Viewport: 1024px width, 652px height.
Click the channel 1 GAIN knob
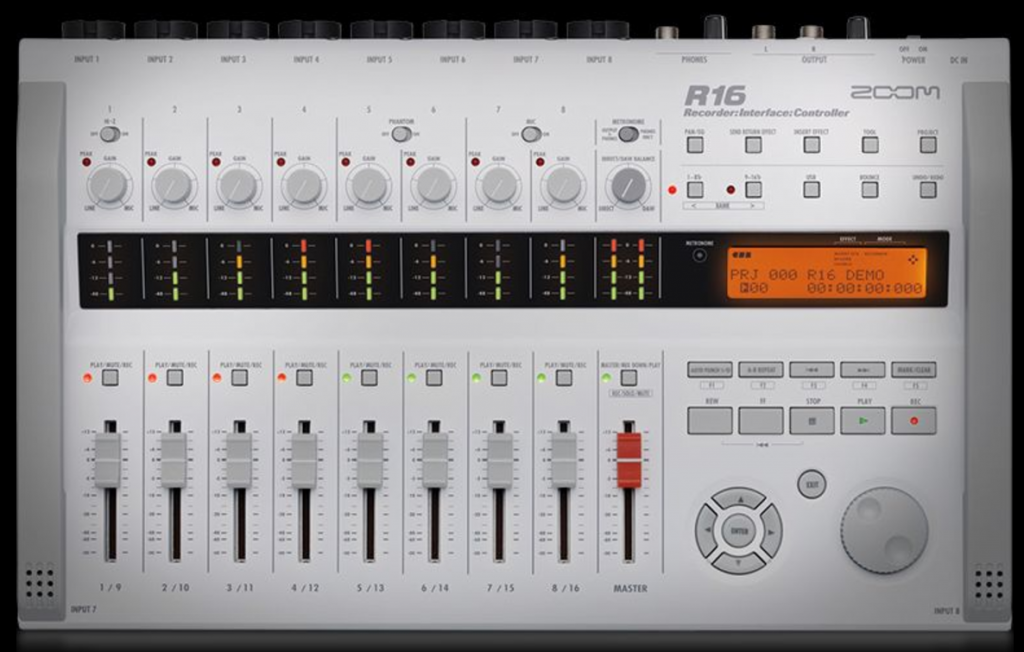(x=109, y=186)
